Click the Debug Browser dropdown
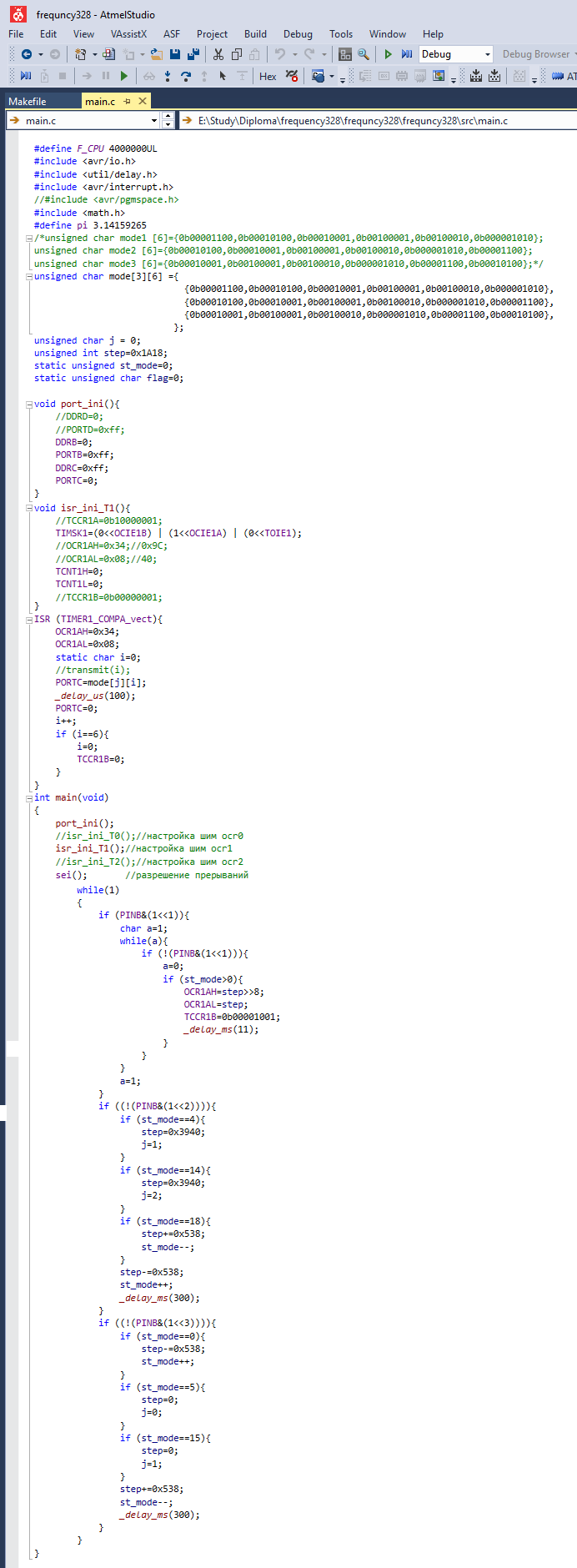This screenshot has width=577, height=1568. (x=538, y=54)
